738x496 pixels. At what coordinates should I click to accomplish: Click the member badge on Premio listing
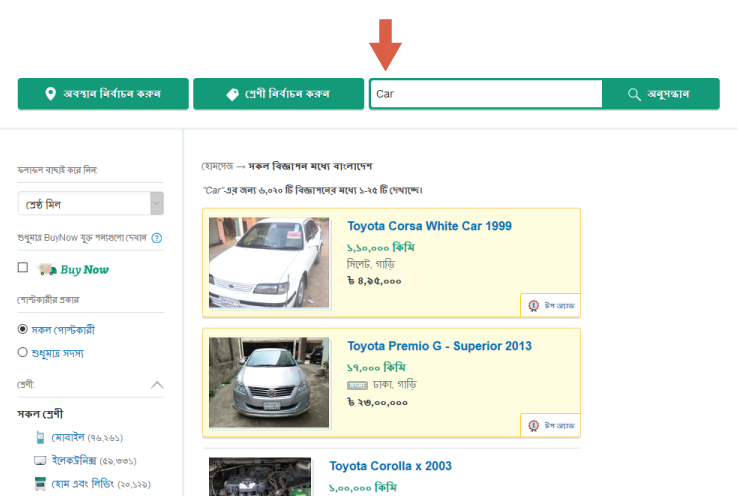pyautogui.click(x=357, y=386)
